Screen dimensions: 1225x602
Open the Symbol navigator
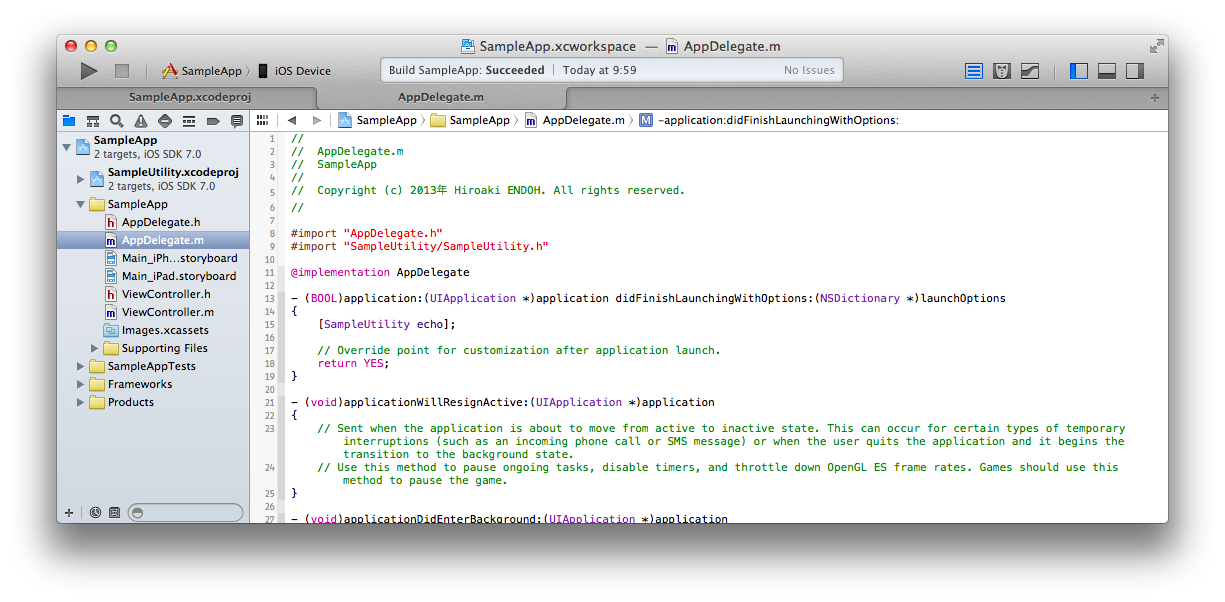[x=93, y=121]
